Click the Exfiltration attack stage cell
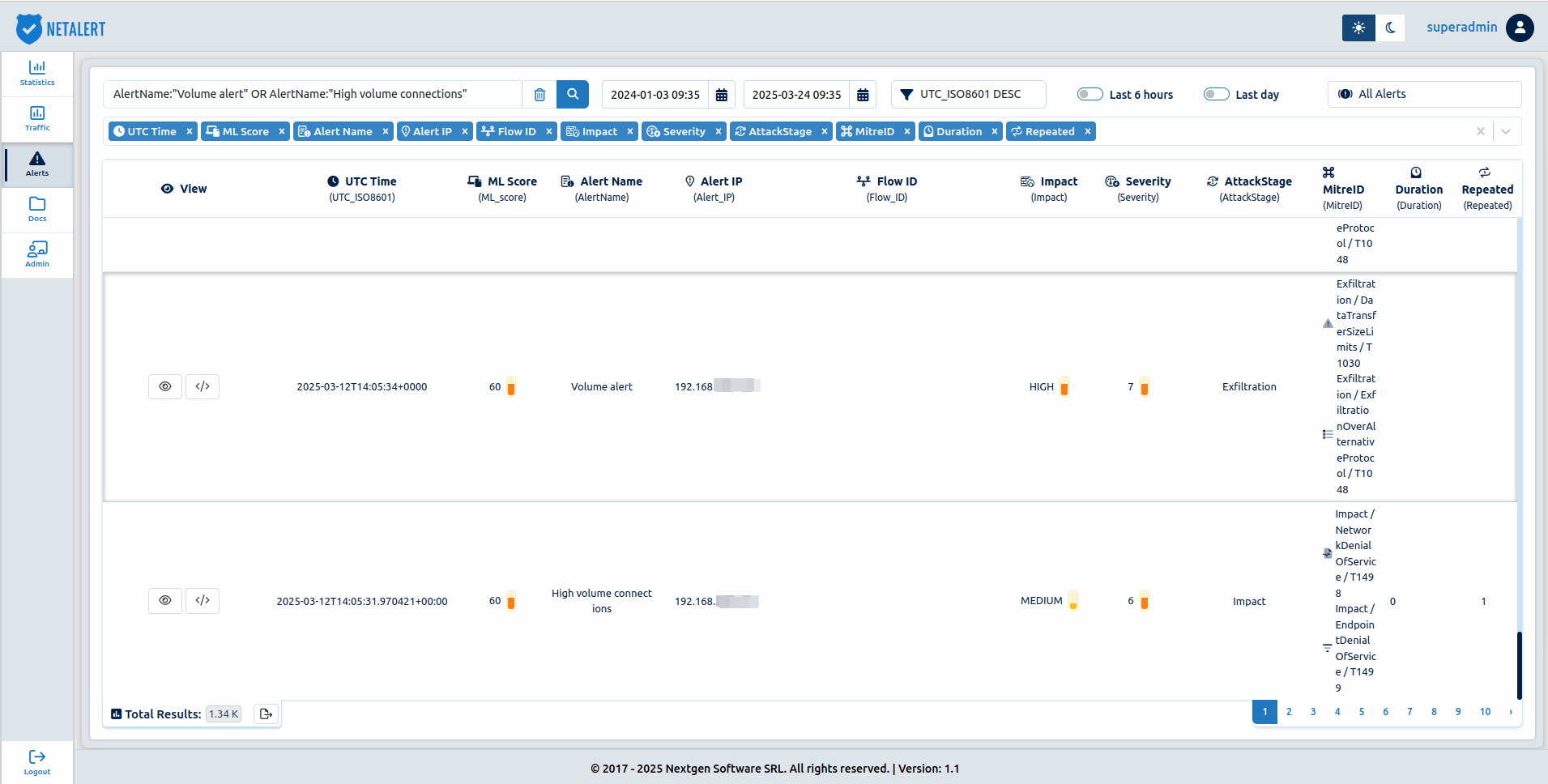The image size is (1548, 784). [1249, 386]
